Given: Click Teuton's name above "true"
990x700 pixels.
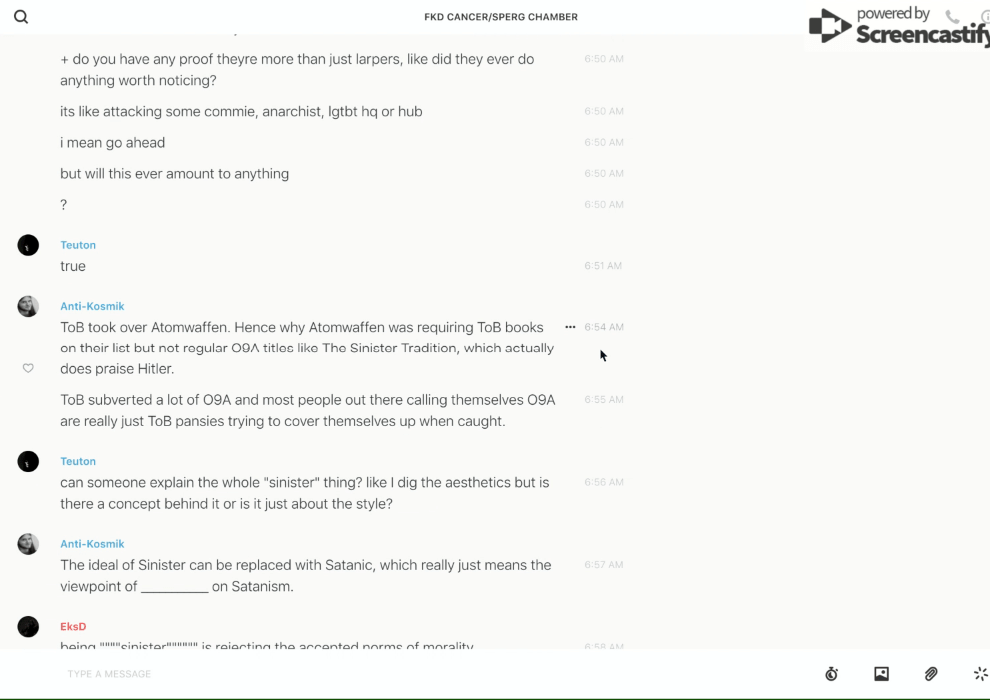Looking at the screenshot, I should (x=78, y=245).
